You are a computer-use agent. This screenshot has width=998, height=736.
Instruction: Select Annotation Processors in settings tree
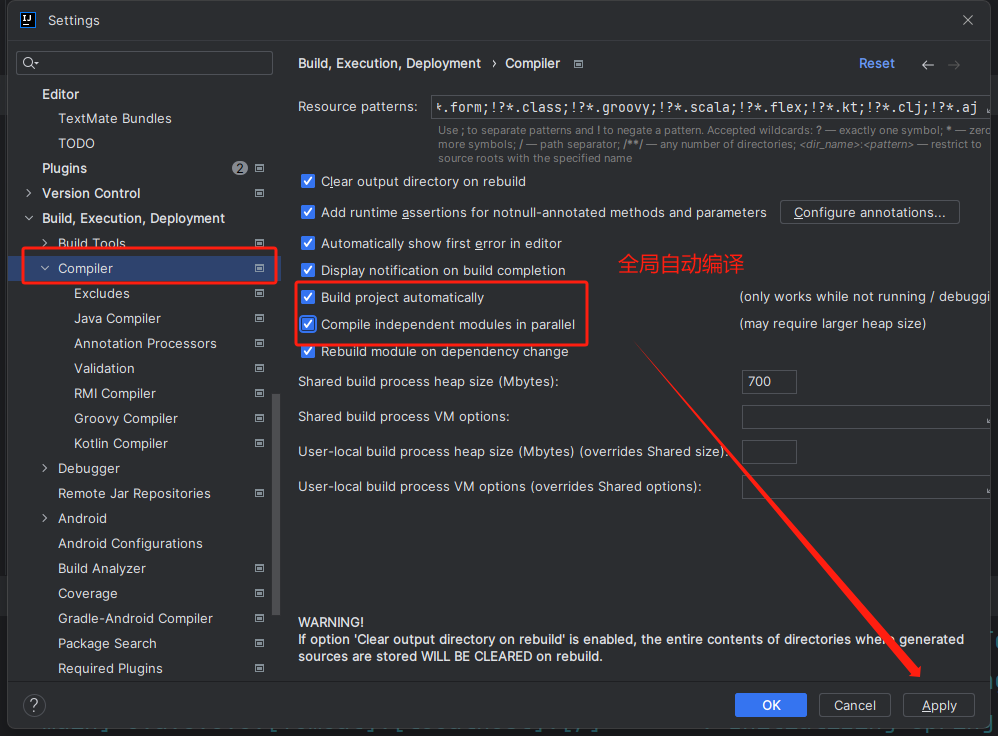145,343
